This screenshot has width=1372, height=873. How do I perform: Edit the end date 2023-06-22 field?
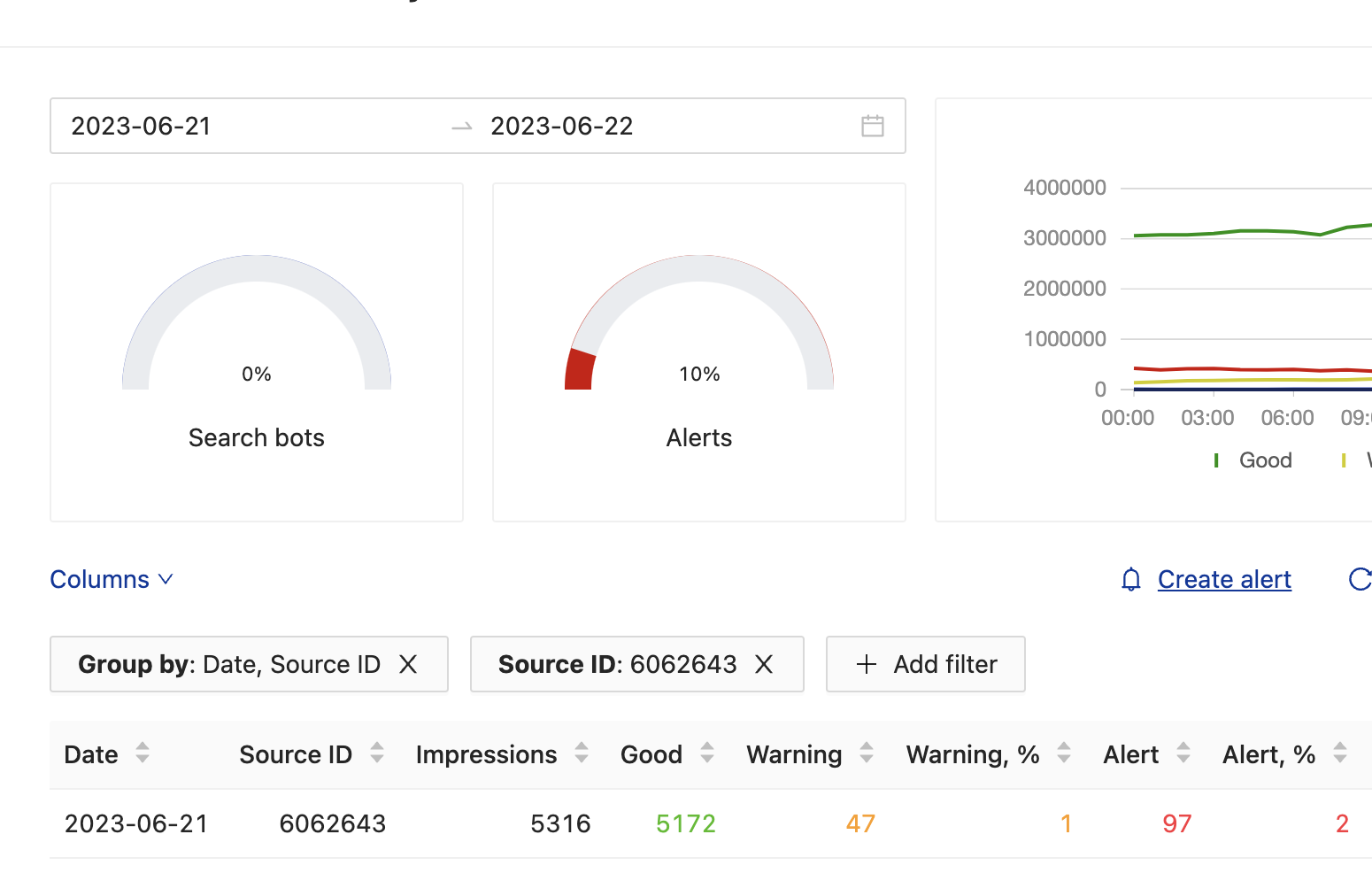coord(562,126)
